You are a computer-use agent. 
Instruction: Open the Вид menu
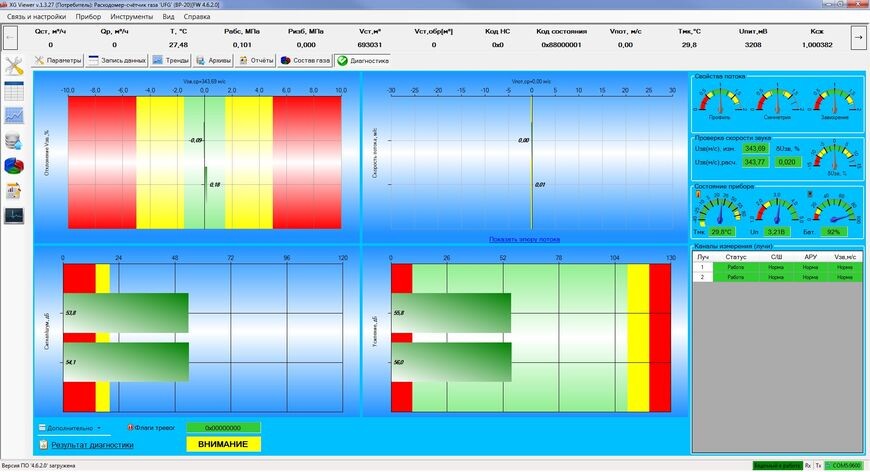[169, 17]
